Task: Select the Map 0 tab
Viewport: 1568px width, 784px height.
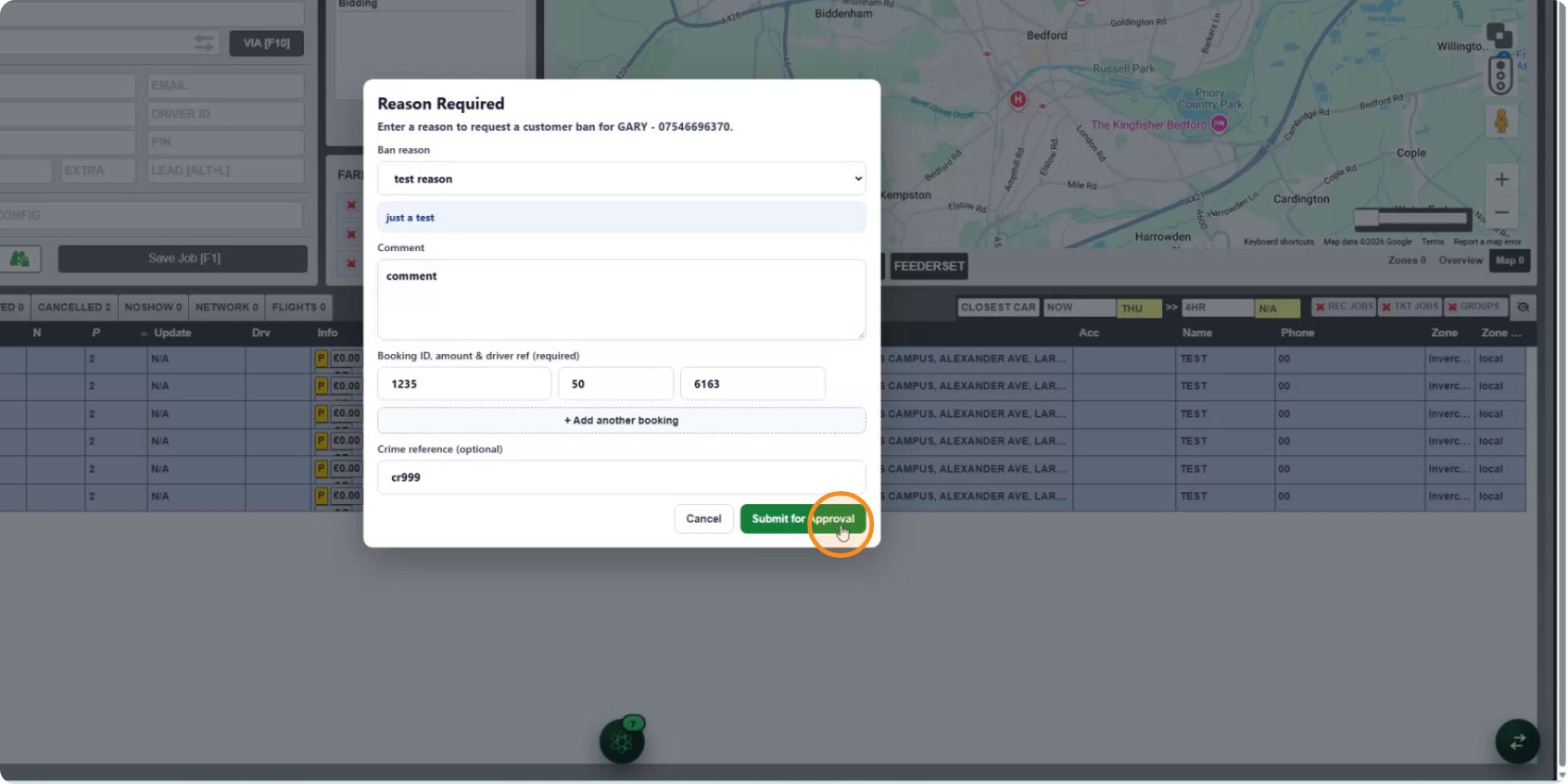Action: coord(1510,260)
